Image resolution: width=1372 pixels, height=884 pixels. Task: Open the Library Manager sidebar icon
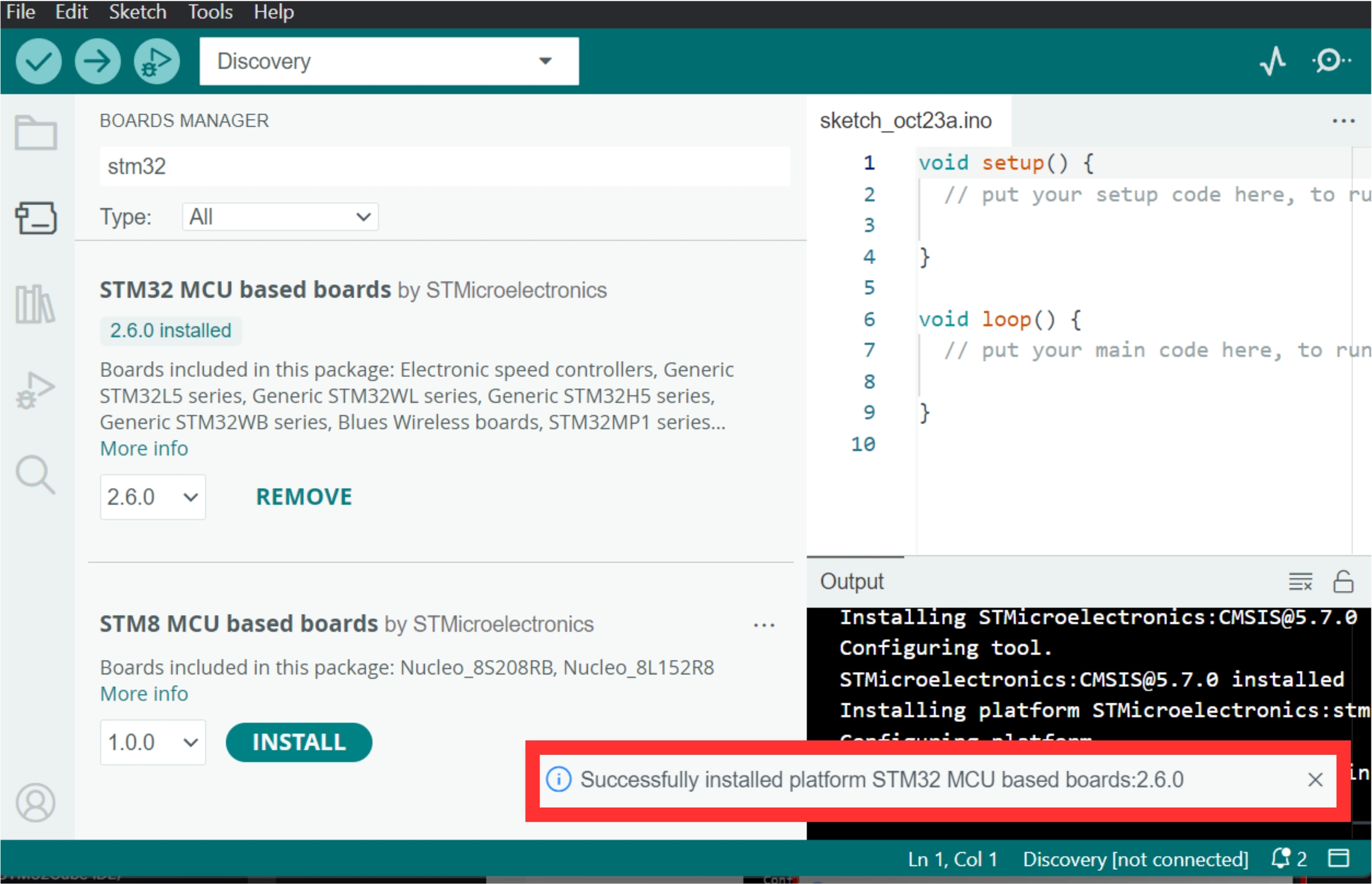[x=35, y=304]
